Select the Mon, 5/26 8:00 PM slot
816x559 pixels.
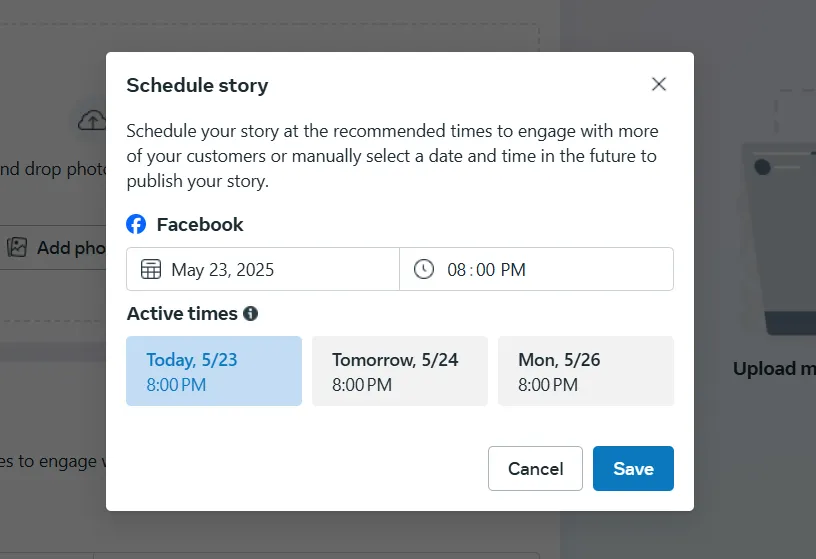[586, 371]
